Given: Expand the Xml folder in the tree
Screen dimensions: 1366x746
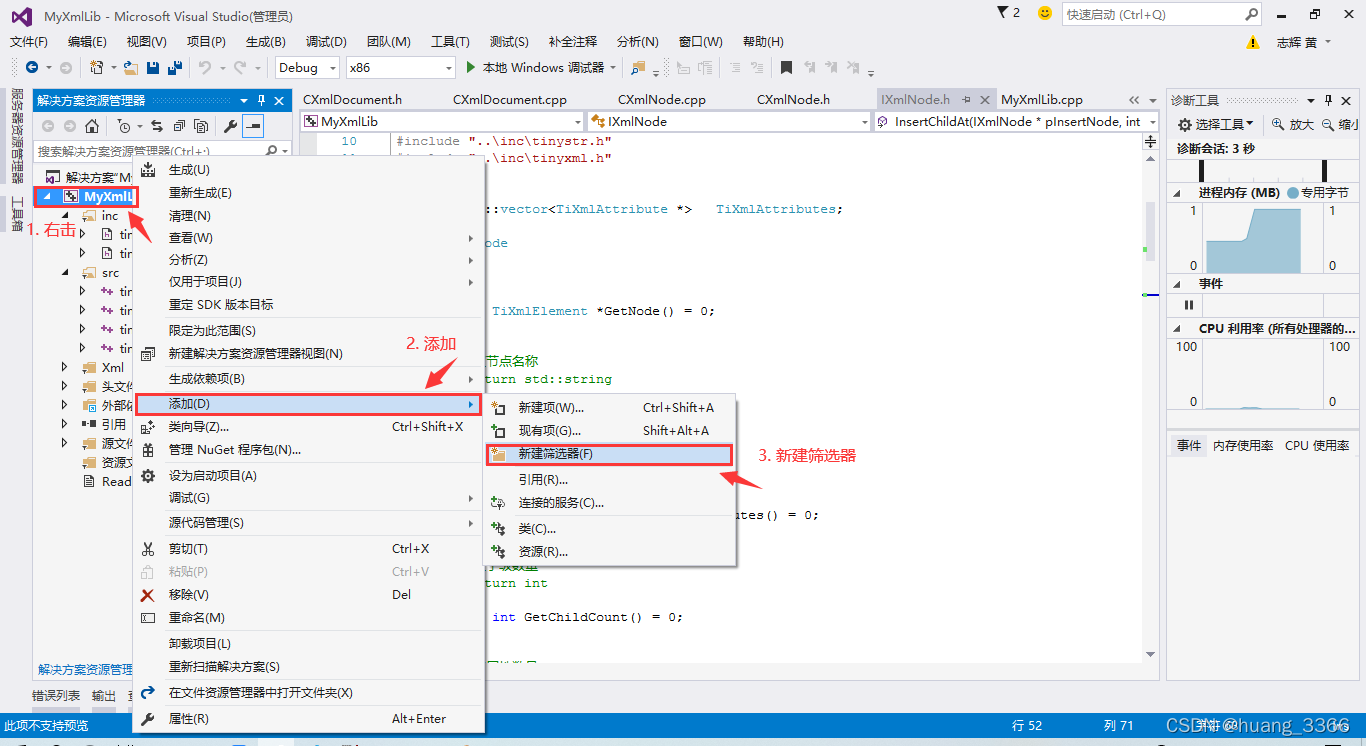Looking at the screenshot, I should [x=65, y=367].
